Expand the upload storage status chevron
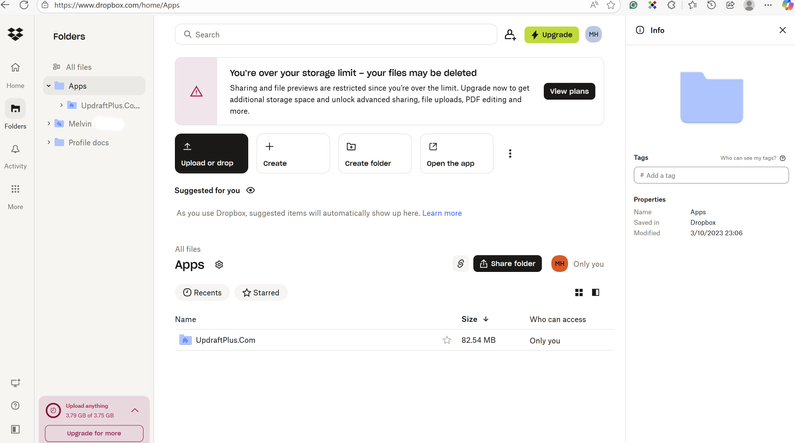The width and height of the screenshot is (795, 443). pos(135,410)
